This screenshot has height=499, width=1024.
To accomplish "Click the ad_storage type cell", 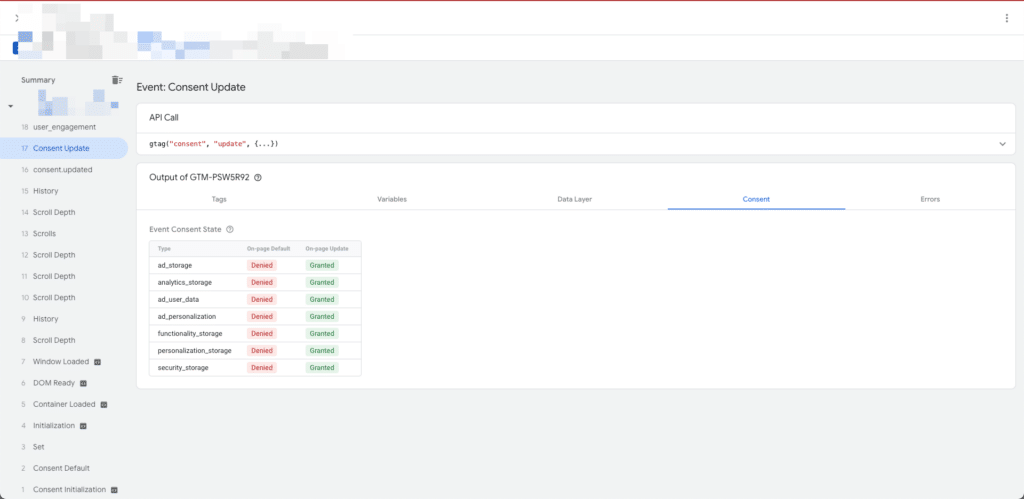I will click(174, 265).
